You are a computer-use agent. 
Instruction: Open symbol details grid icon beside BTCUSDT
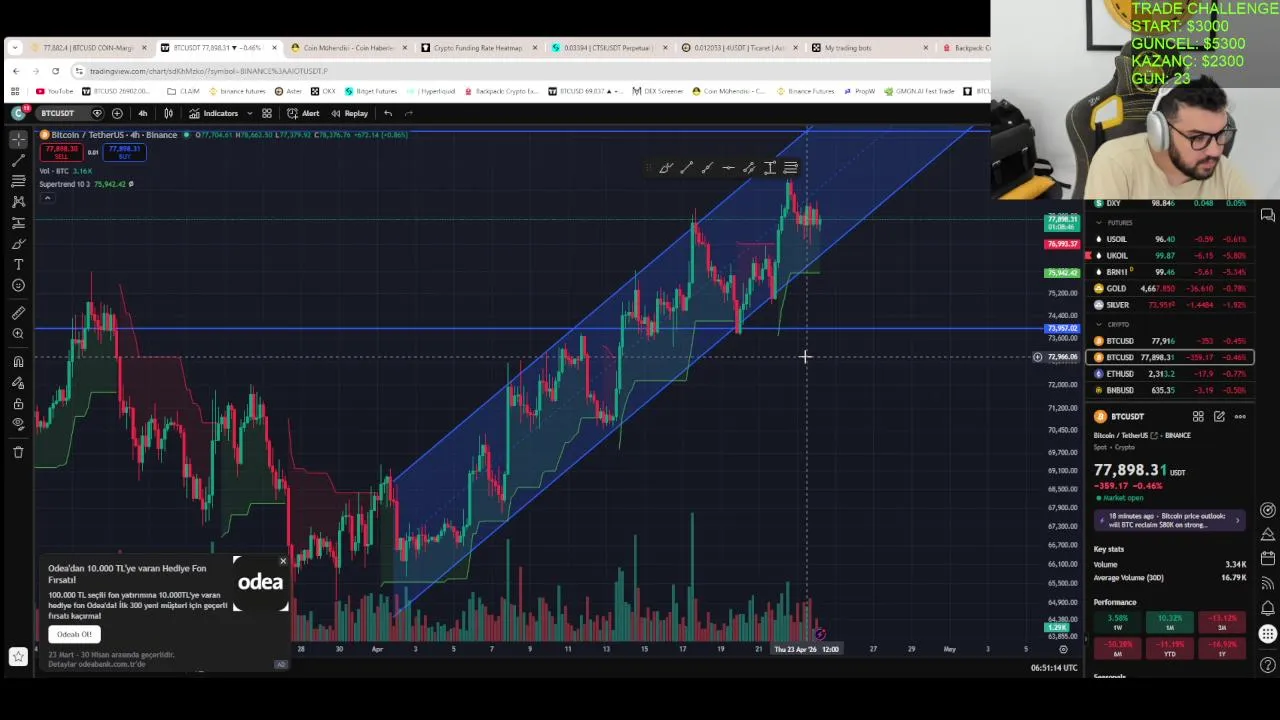pyautogui.click(x=1198, y=417)
